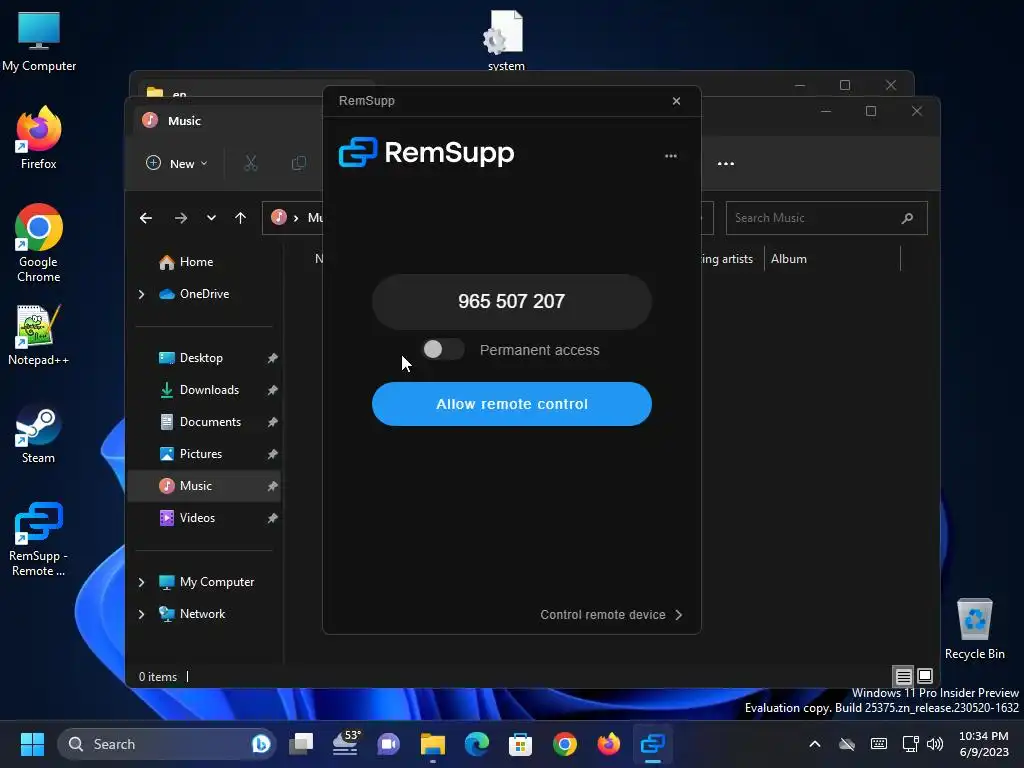Click the Bing icon in taskbar search
Viewport: 1024px width, 768px height.
(x=261, y=744)
